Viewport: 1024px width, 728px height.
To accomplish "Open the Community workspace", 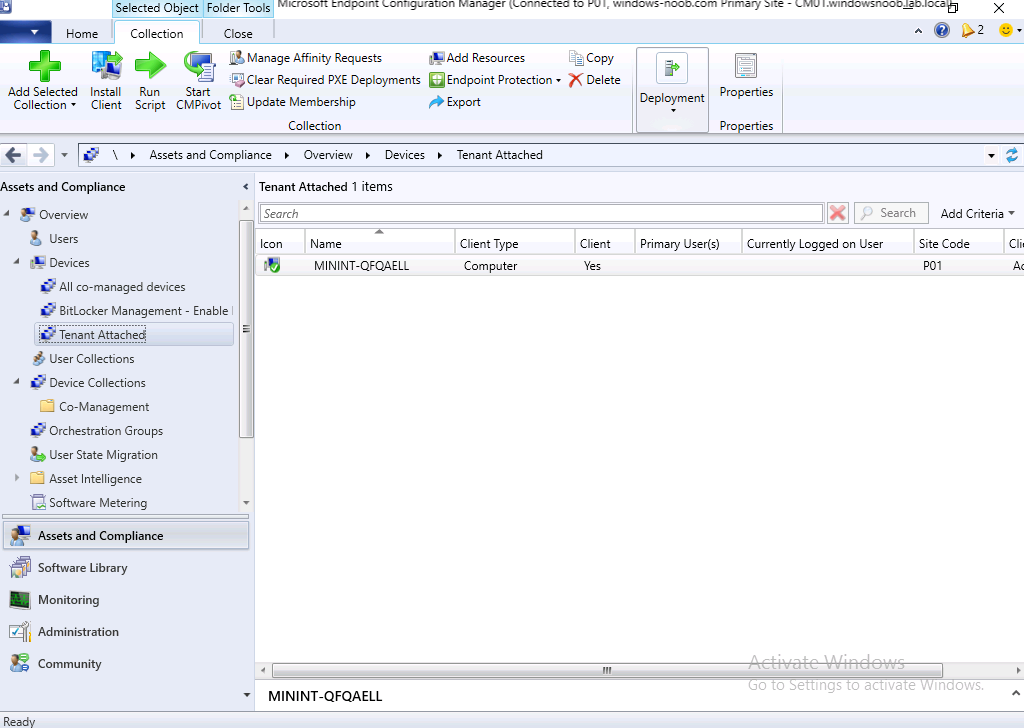I will tap(125, 664).
